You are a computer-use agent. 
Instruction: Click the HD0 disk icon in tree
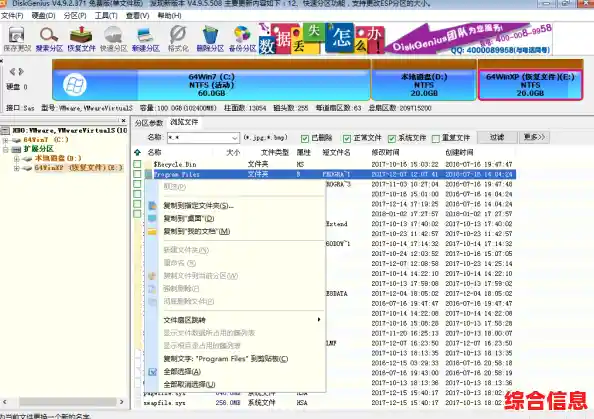(5, 131)
